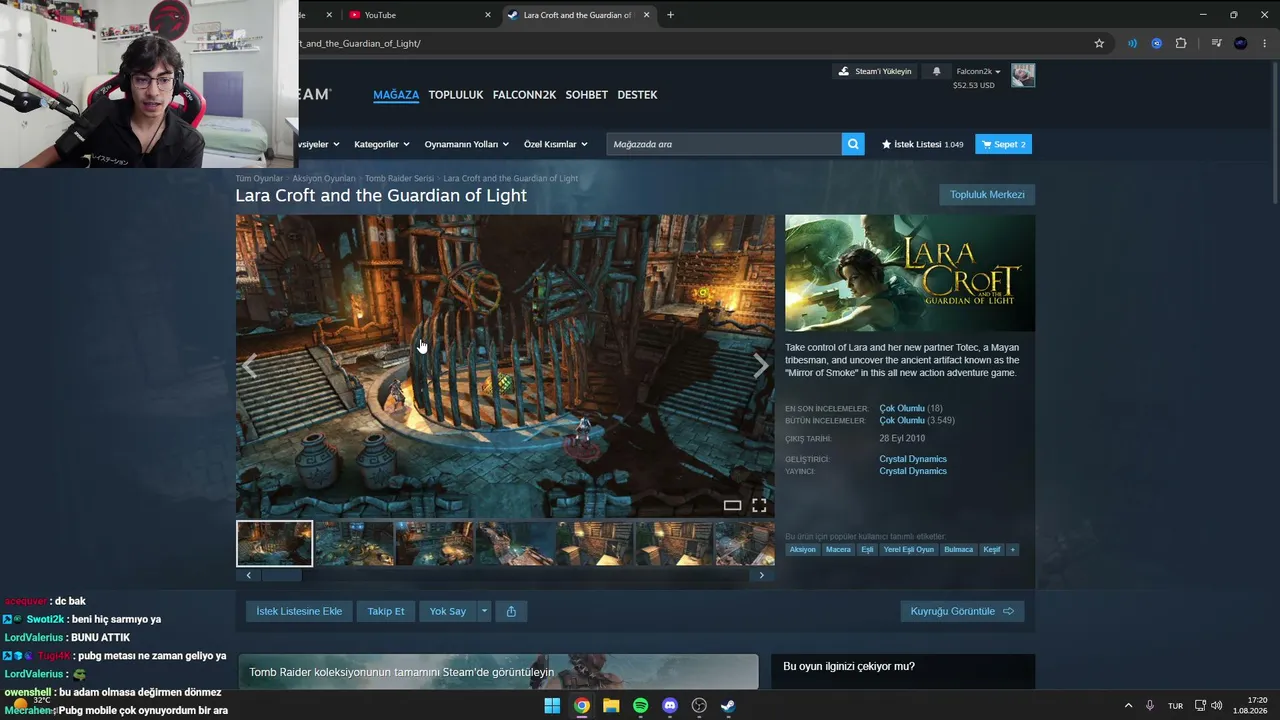
Task: Click the store search magnifier icon
Action: 853,144
